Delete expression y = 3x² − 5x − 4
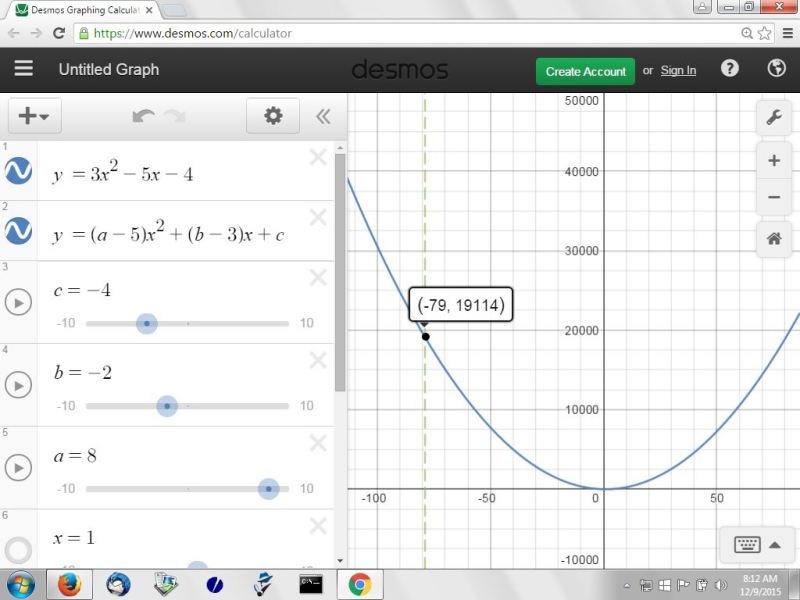This screenshot has width=800, height=600. tap(318, 157)
